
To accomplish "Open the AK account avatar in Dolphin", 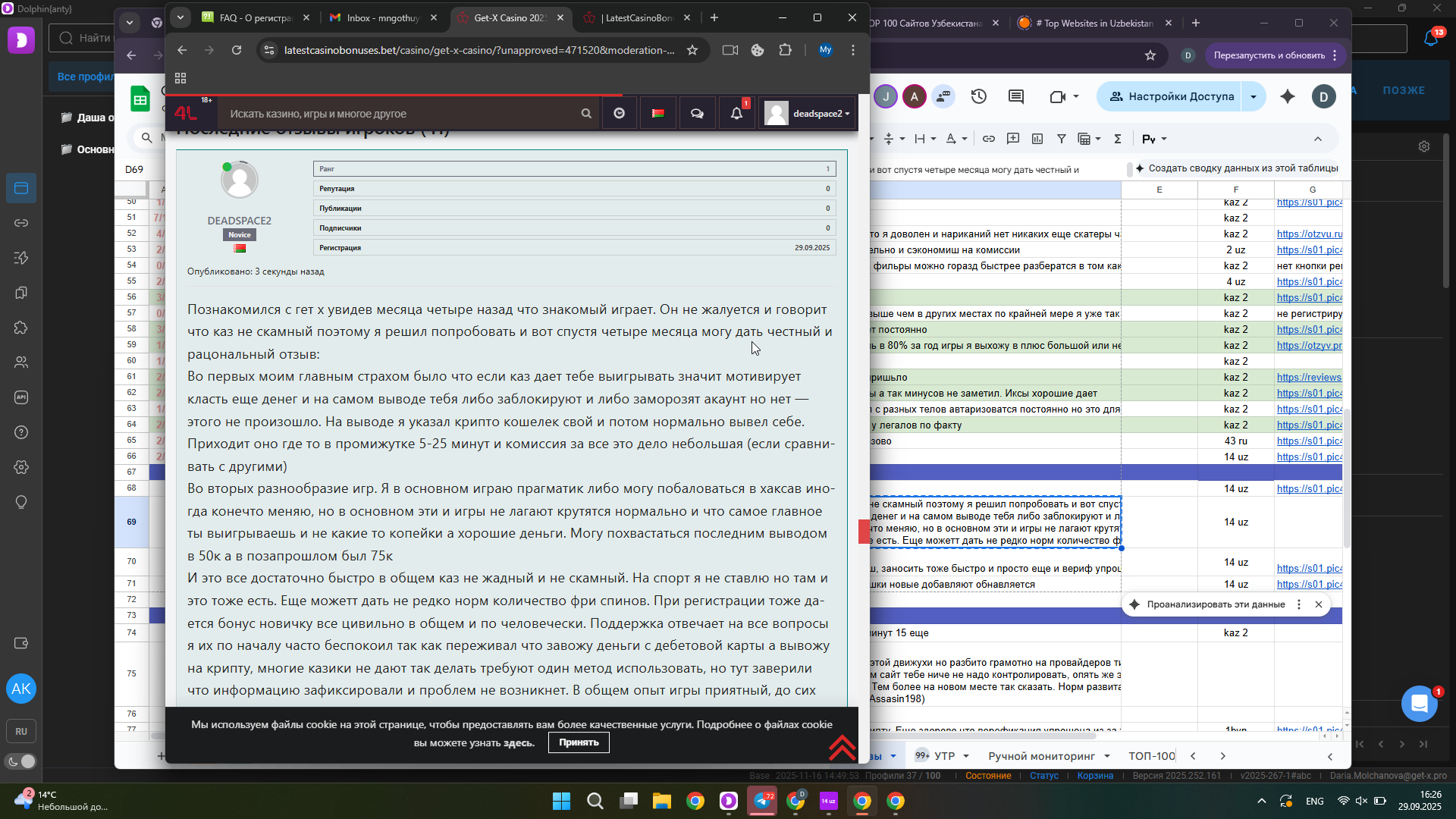I will 21,689.
